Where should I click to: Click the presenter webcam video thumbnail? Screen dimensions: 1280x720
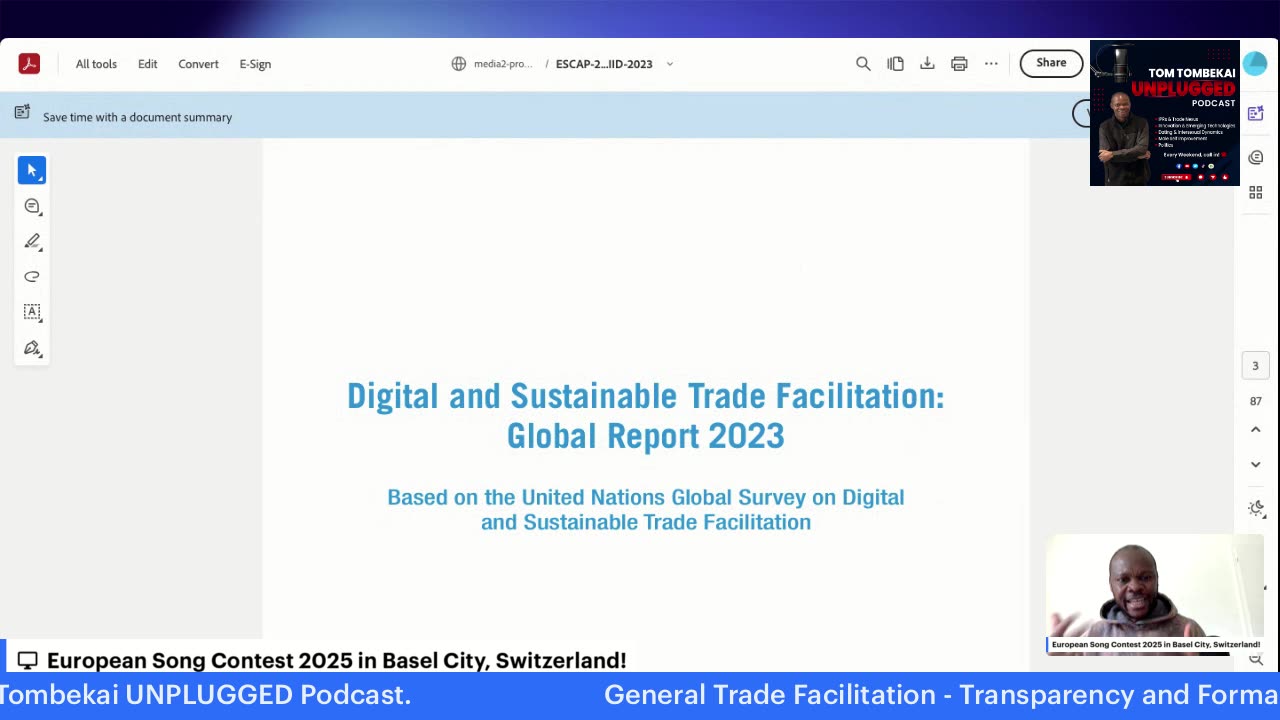tap(1155, 596)
